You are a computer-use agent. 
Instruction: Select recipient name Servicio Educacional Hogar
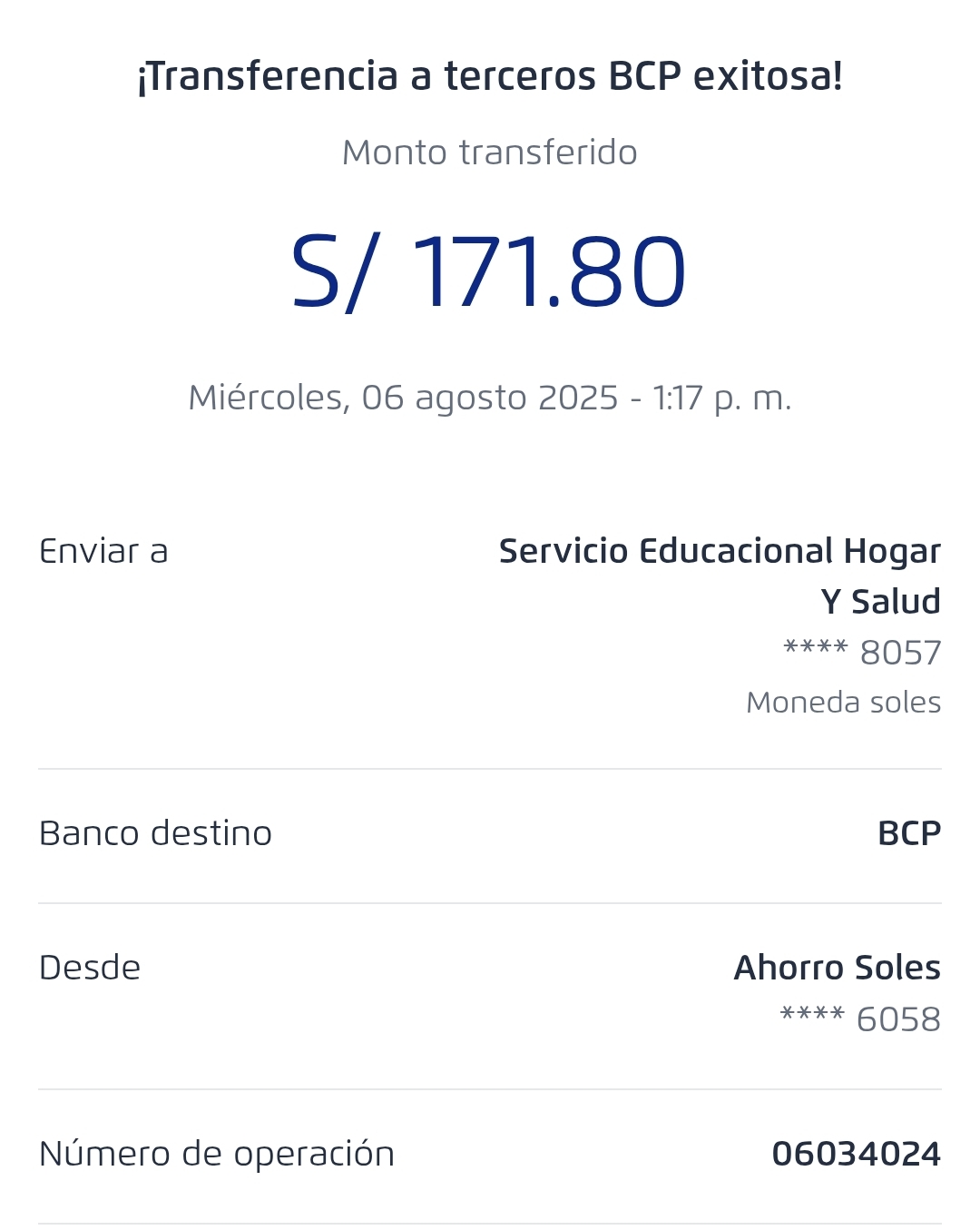[720, 551]
